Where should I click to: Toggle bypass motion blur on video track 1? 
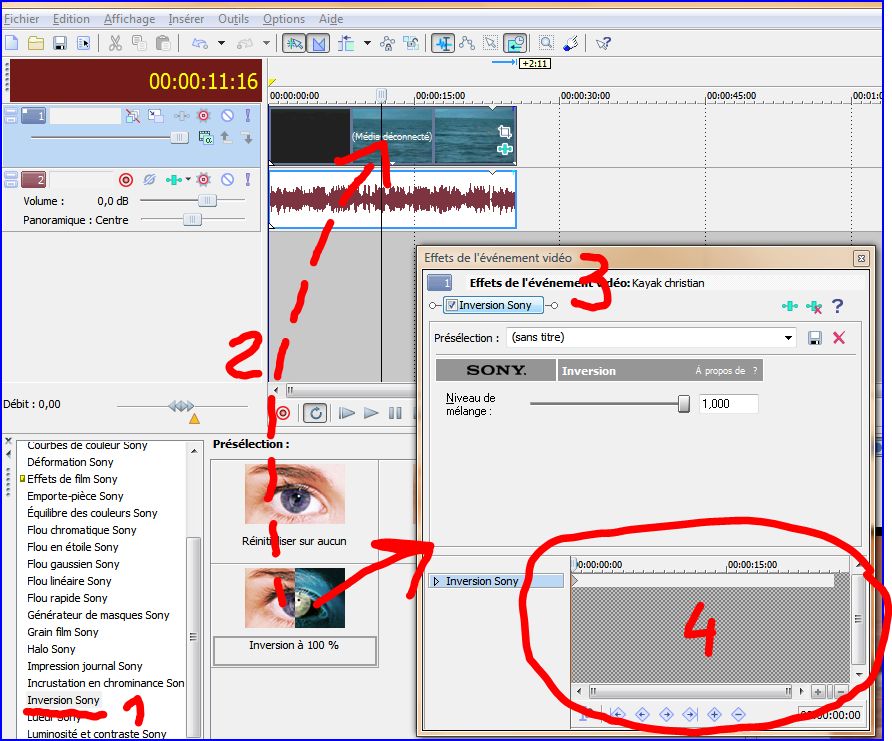tap(133, 116)
